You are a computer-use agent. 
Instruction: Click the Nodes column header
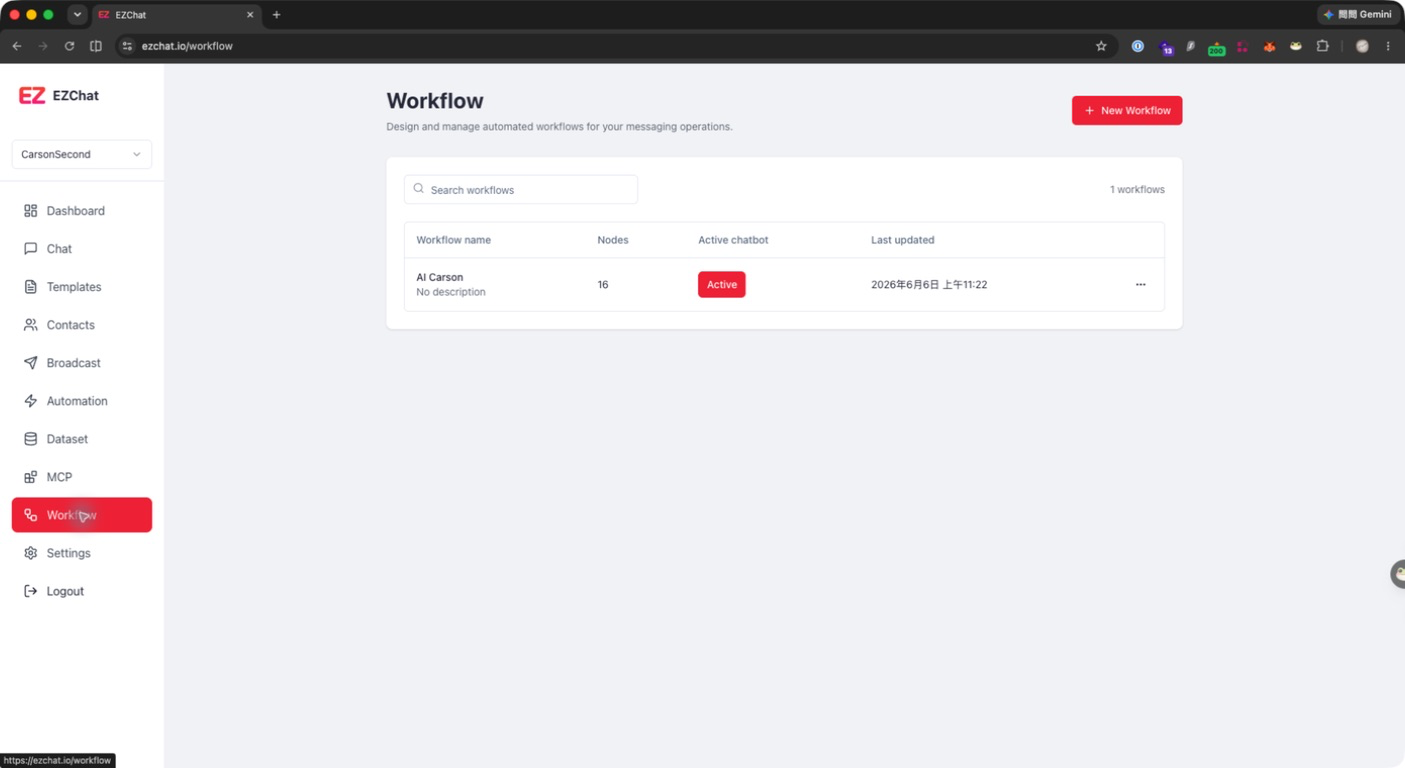613,240
